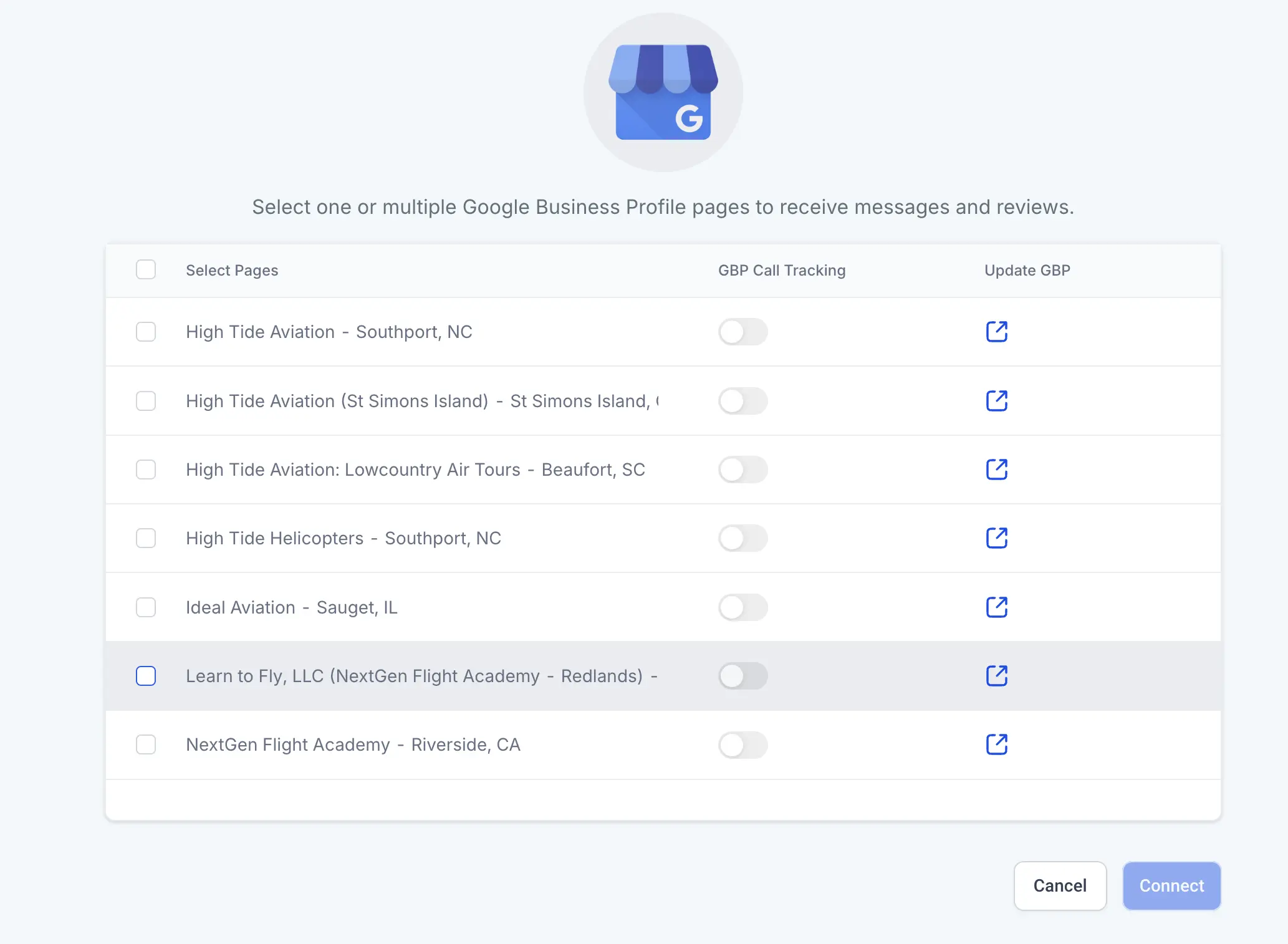The image size is (1288, 944).
Task: Toggle call tracking for St Simons Island page
Action: tap(743, 401)
